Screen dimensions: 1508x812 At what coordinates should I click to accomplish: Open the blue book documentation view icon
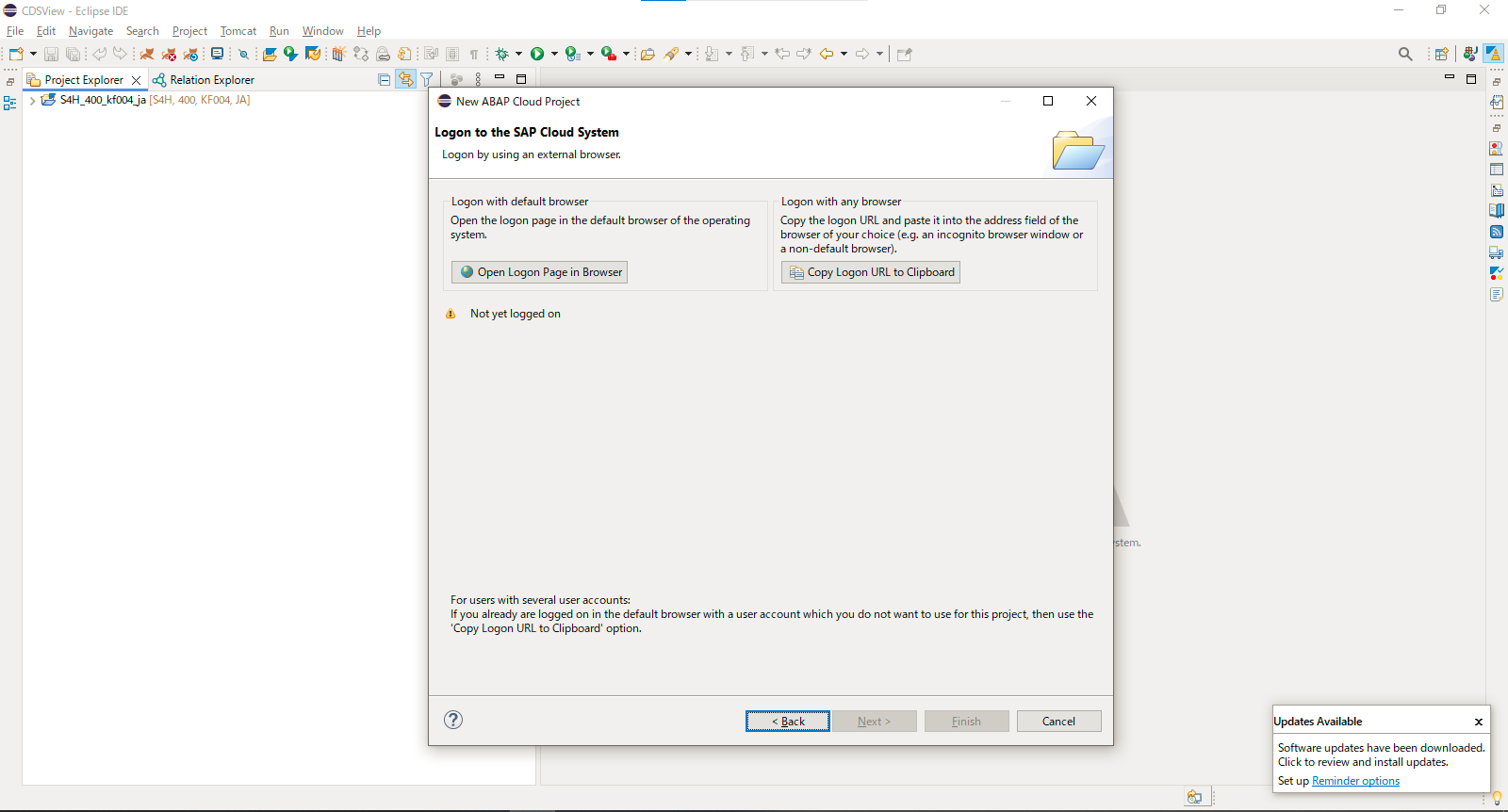pyautogui.click(x=1497, y=211)
